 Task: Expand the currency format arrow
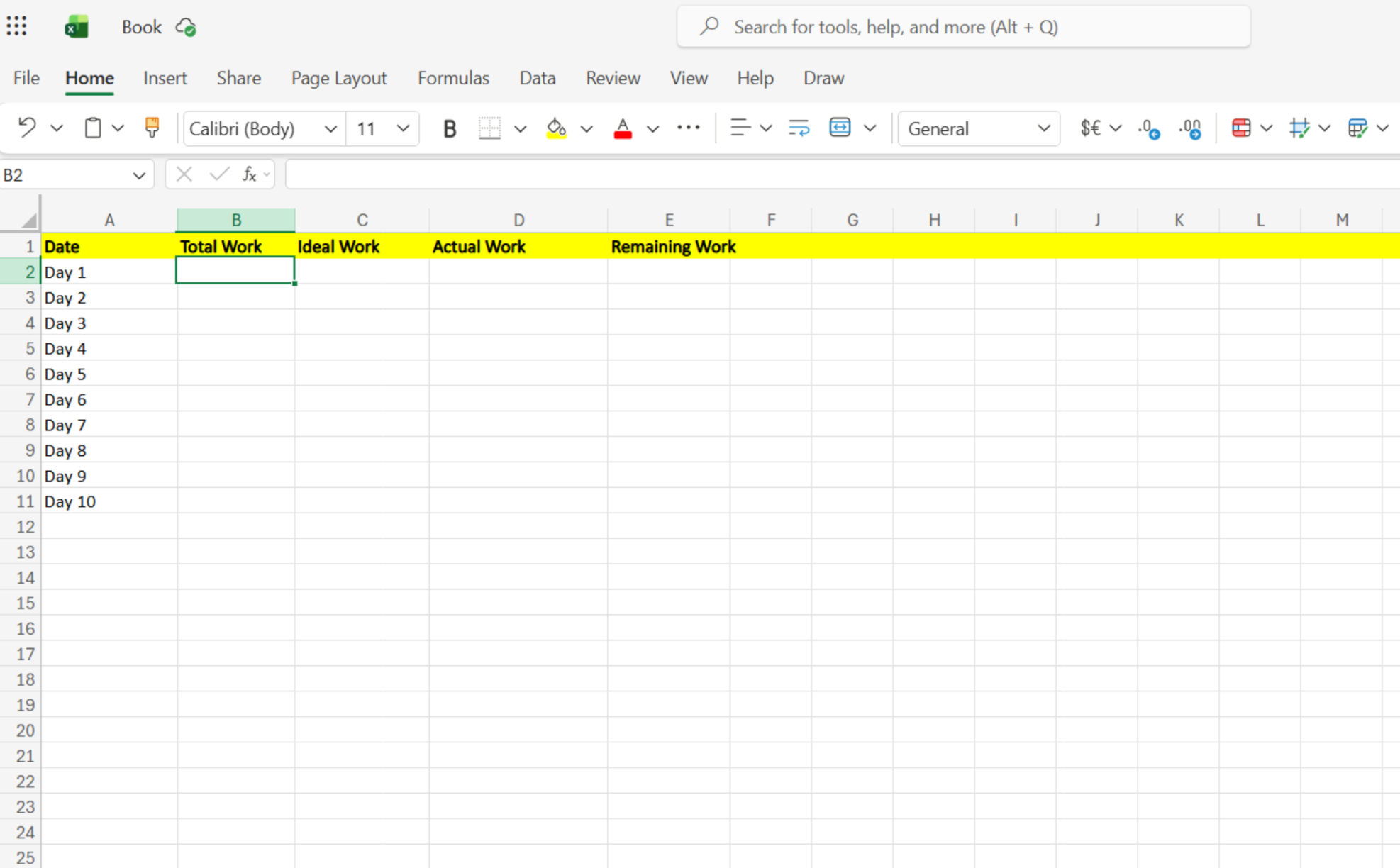(x=1116, y=128)
